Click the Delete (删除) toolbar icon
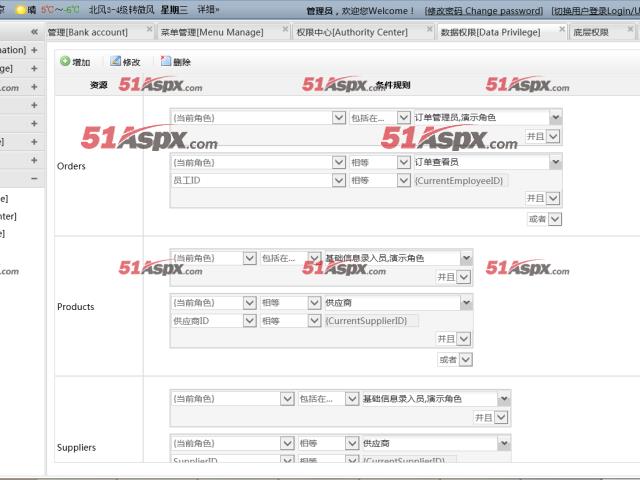This screenshot has width=640, height=480. [166, 62]
